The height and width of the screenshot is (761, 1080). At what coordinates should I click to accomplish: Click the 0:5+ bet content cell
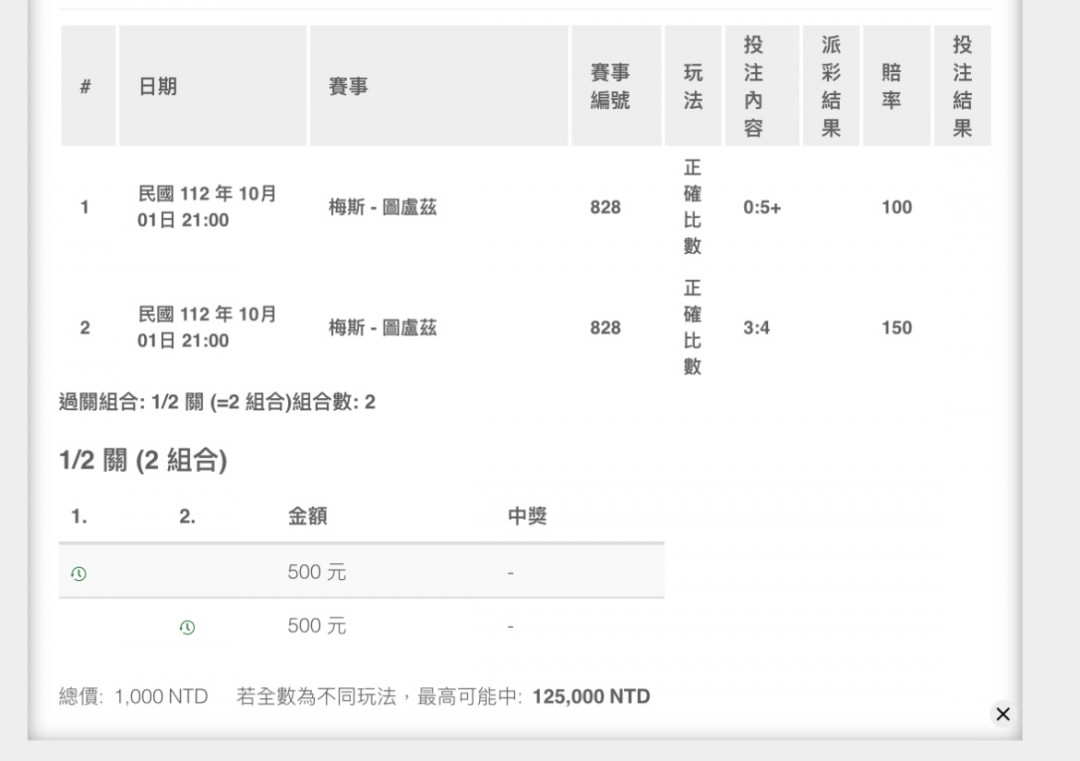point(762,207)
